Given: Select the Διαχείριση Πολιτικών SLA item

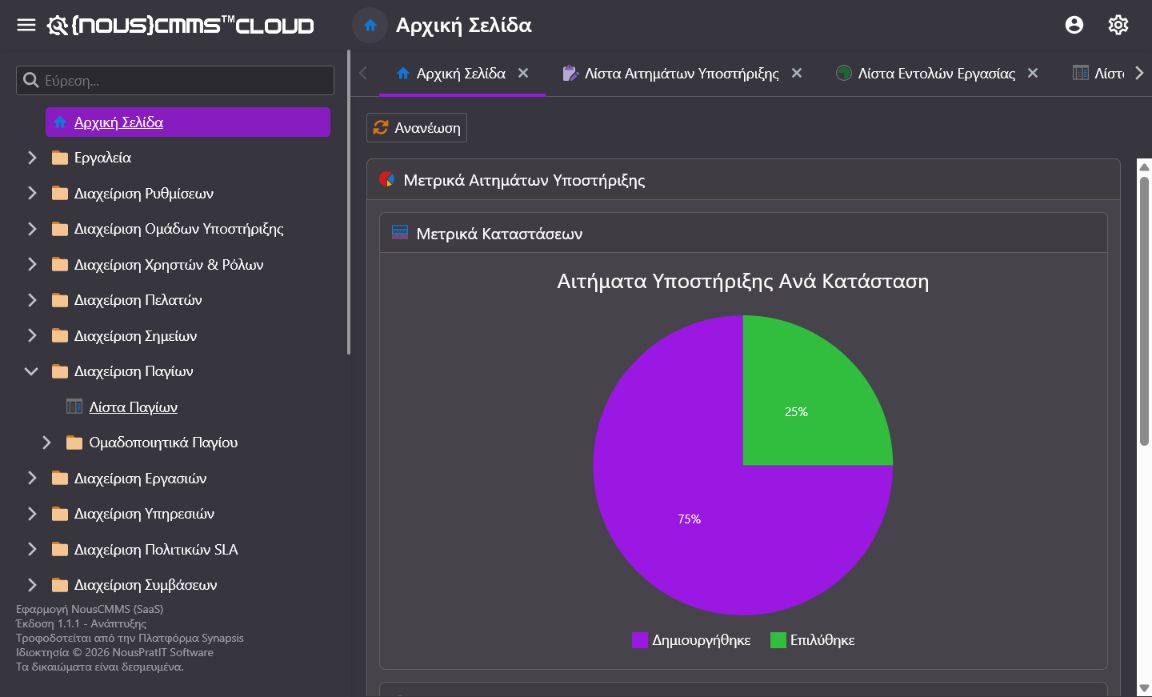Looking at the screenshot, I should tap(156, 549).
